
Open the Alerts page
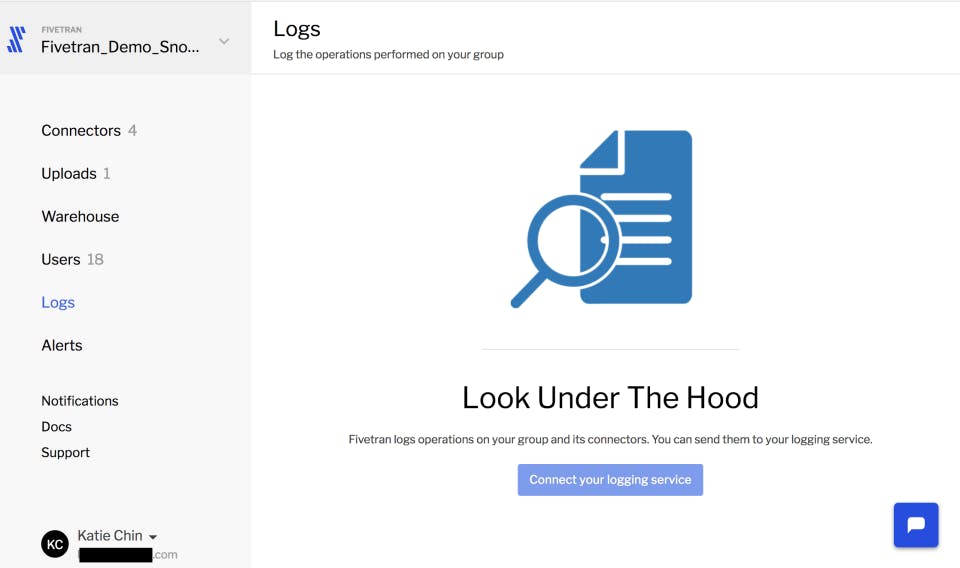click(62, 345)
